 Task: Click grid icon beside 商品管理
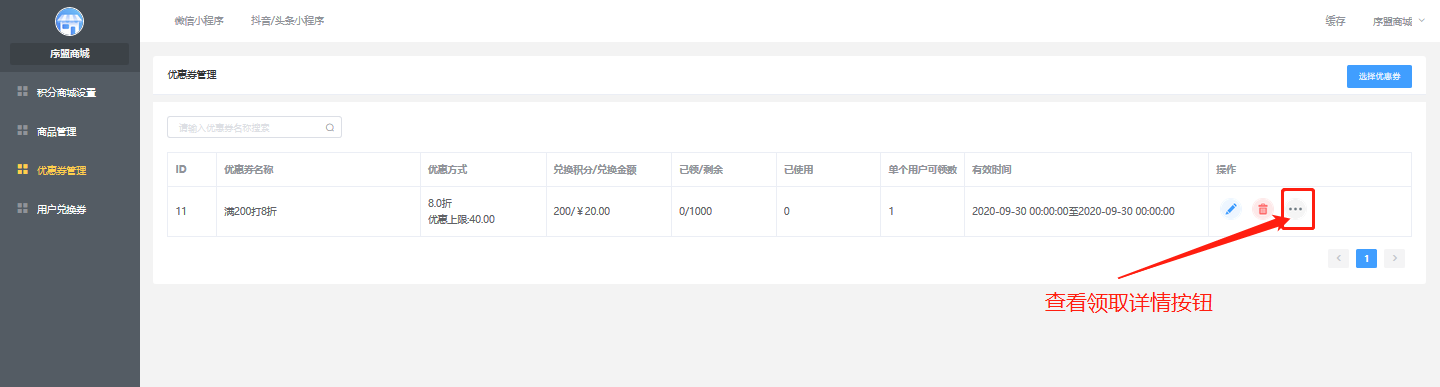click(23, 131)
